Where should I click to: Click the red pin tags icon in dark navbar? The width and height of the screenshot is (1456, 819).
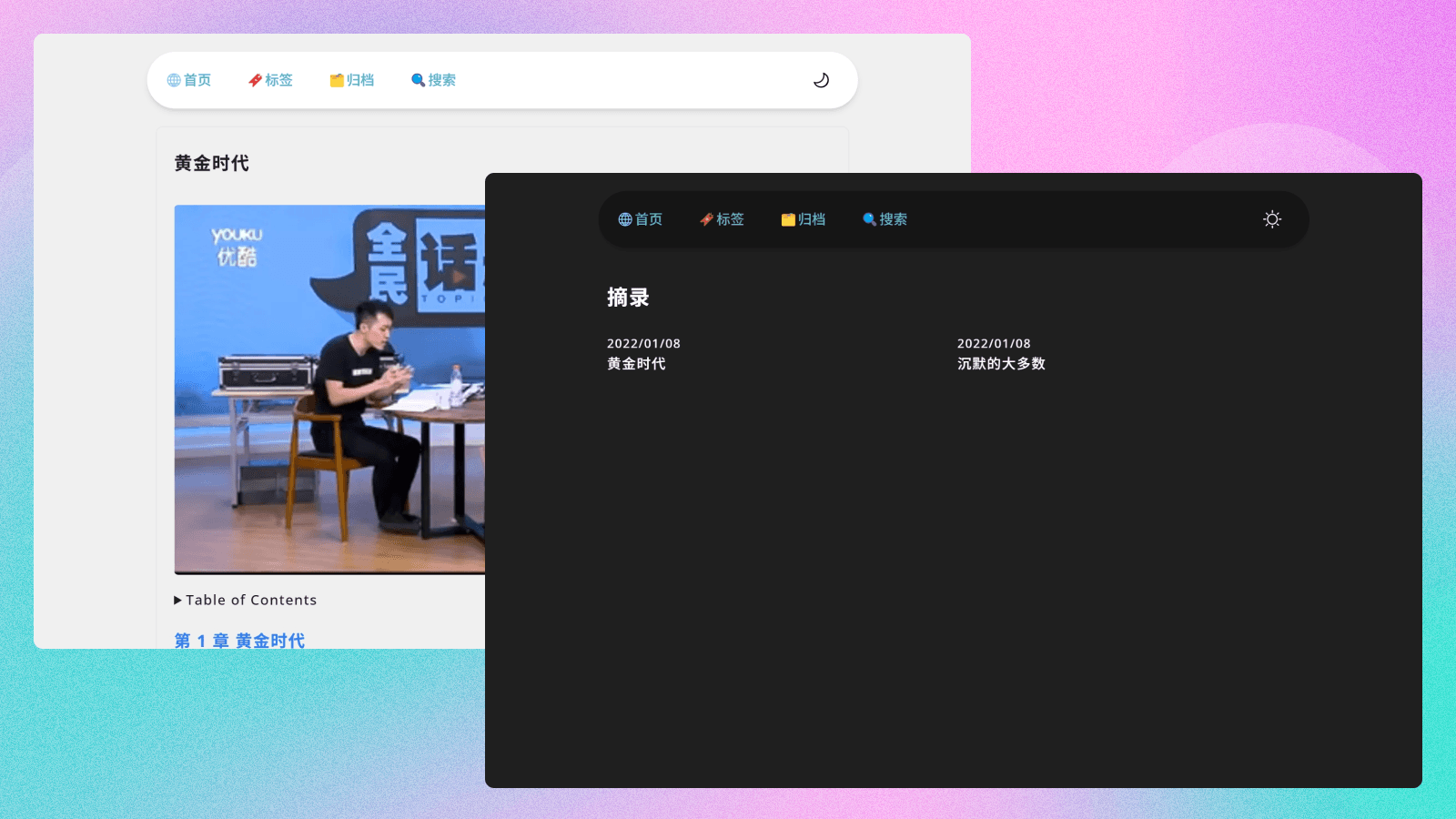pyautogui.click(x=706, y=219)
